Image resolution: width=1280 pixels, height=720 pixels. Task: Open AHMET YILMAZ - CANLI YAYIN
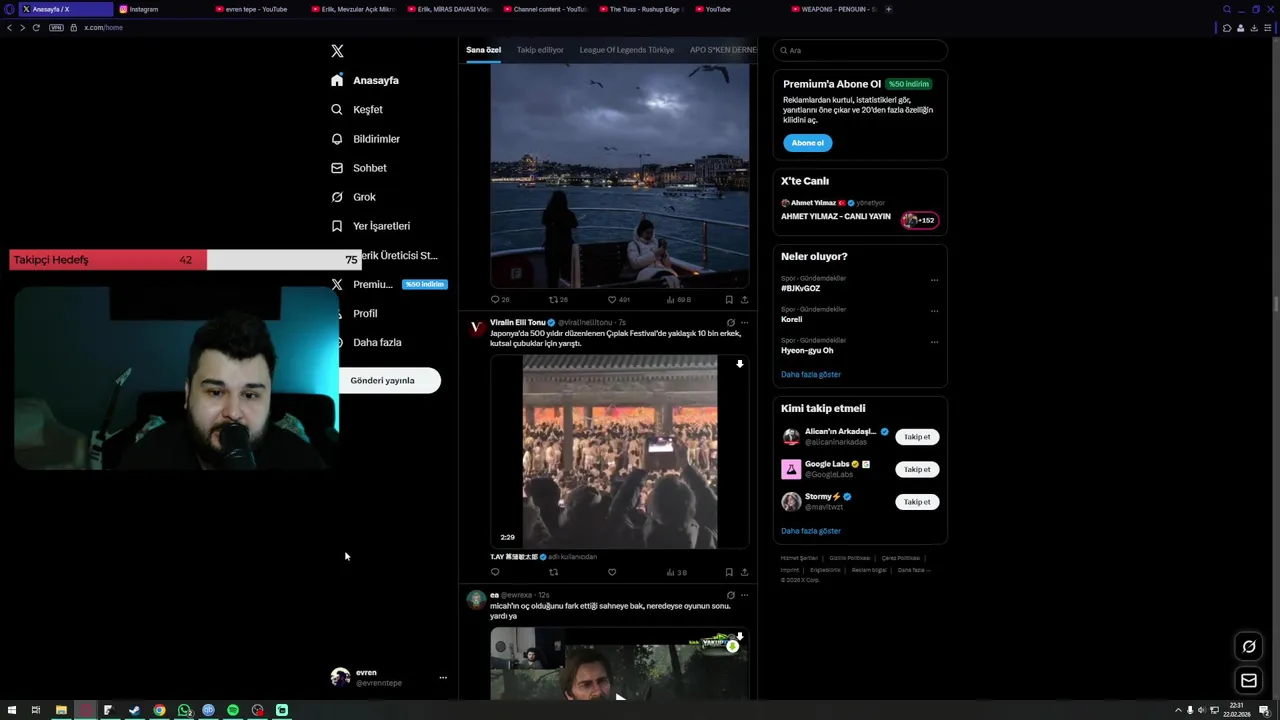(836, 216)
